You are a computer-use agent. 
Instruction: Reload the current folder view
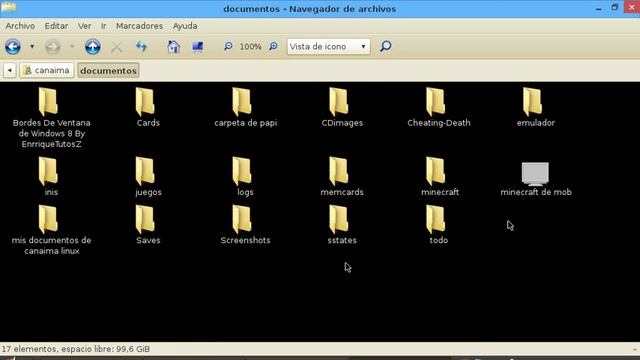pyautogui.click(x=141, y=47)
